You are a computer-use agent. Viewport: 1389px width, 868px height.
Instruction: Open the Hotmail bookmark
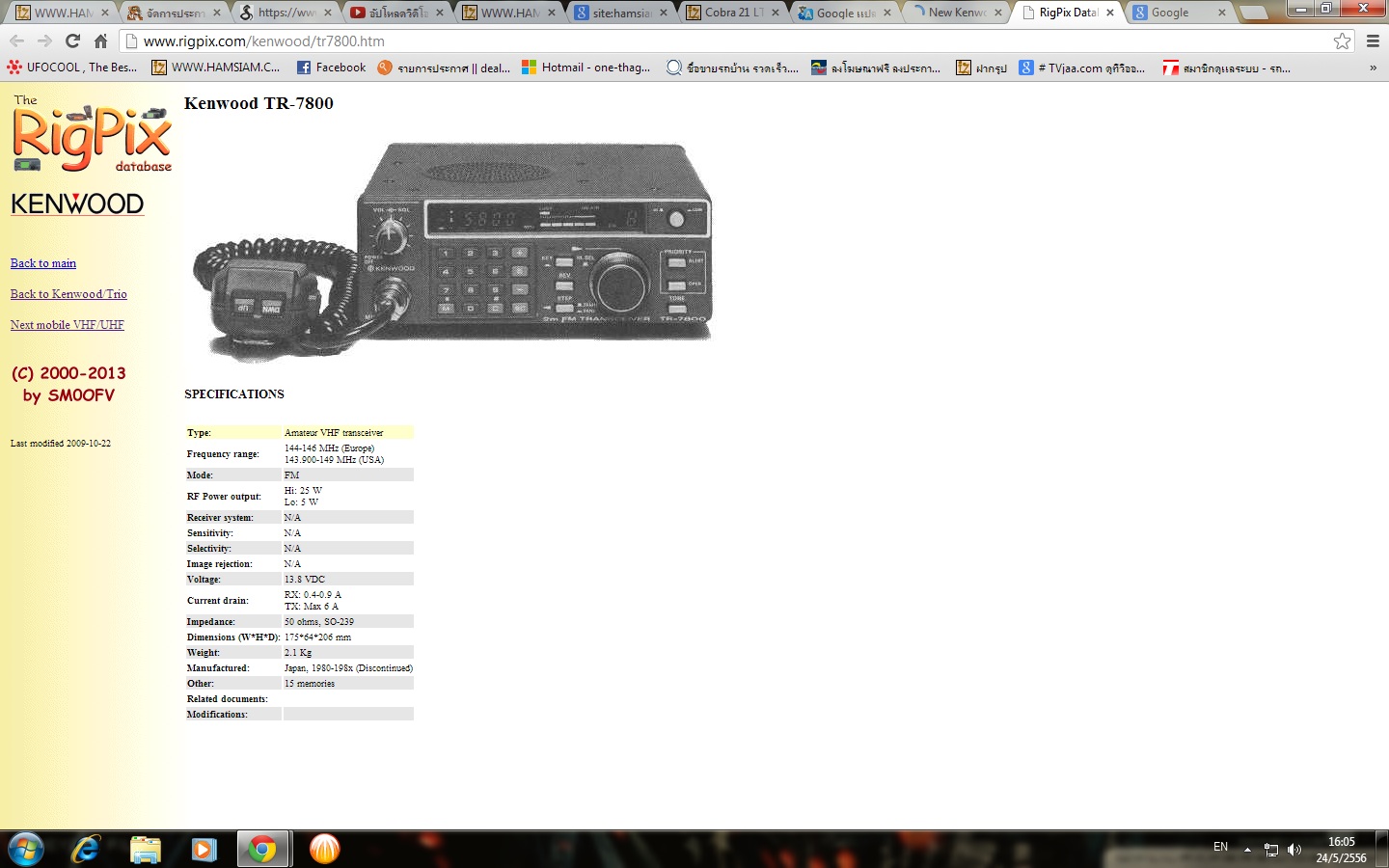tap(586, 68)
